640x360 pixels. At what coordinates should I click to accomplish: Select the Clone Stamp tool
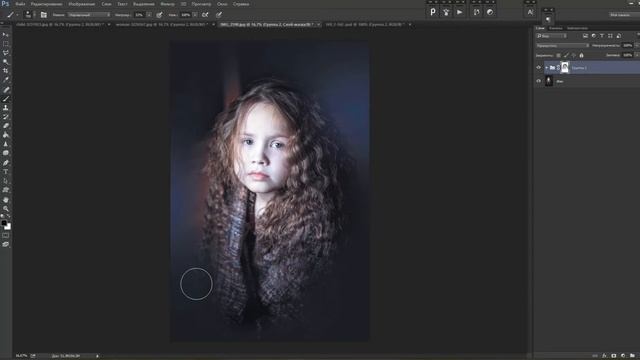6,108
